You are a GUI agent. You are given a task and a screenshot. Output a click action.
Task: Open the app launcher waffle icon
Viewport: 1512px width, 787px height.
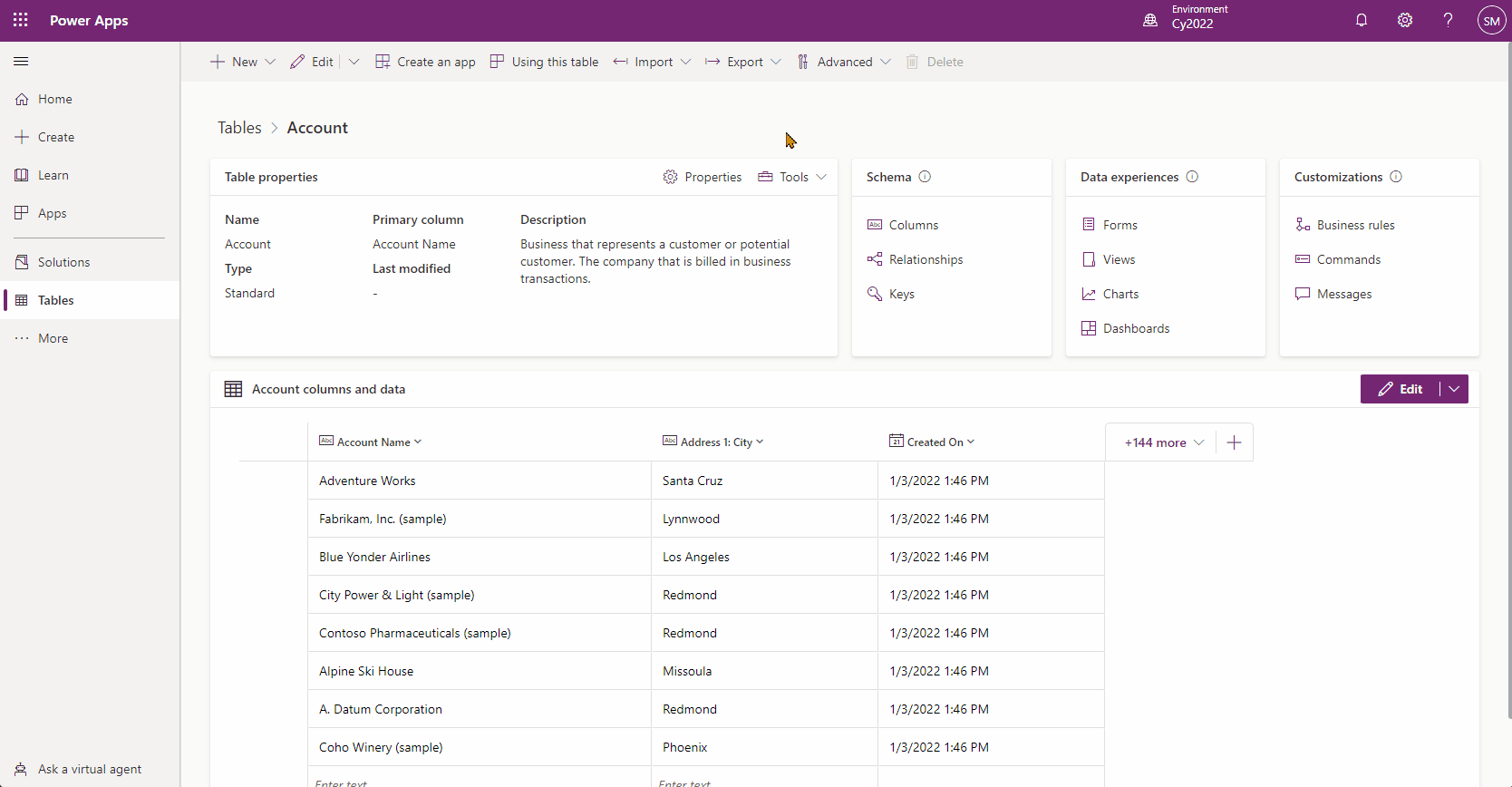pos(21,20)
